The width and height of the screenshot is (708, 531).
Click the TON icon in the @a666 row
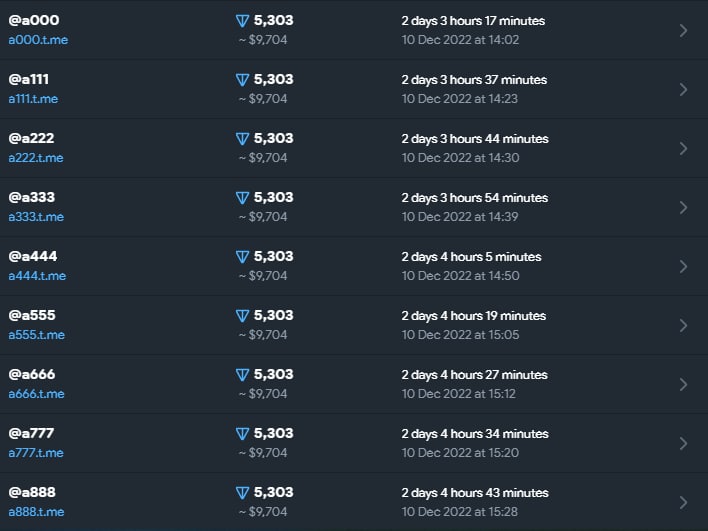point(242,375)
